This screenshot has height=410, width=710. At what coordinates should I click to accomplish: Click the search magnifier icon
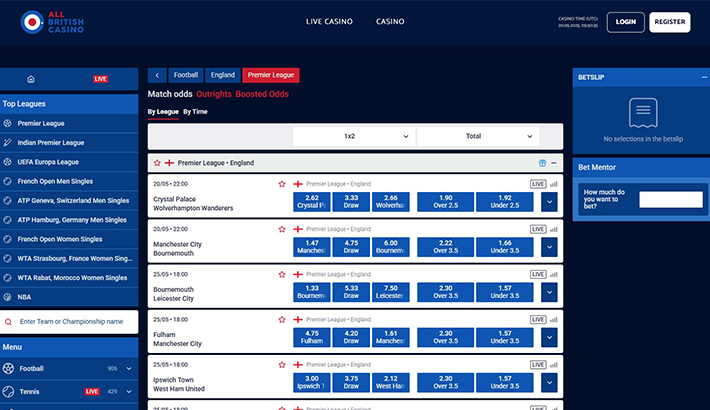tap(8, 322)
